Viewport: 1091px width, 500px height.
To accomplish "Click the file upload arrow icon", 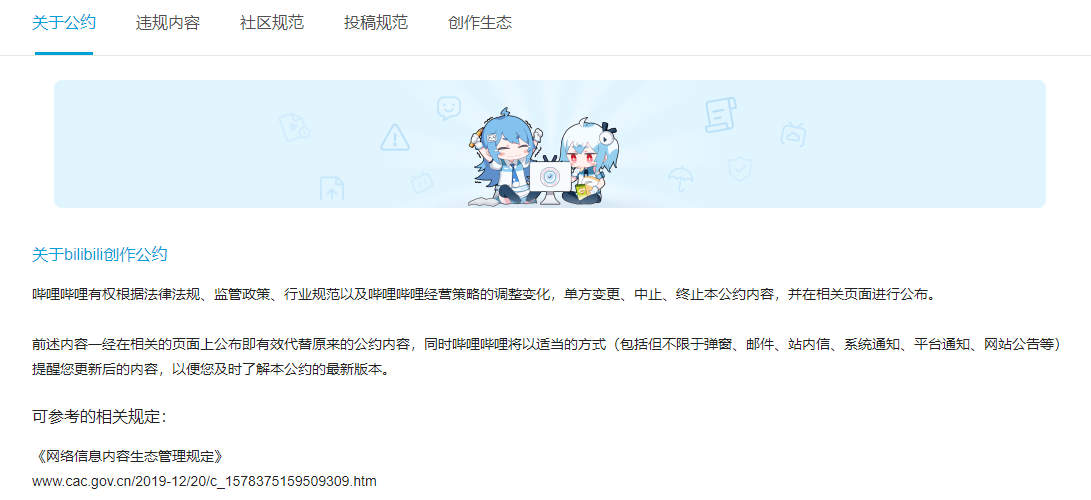I will tap(332, 188).
